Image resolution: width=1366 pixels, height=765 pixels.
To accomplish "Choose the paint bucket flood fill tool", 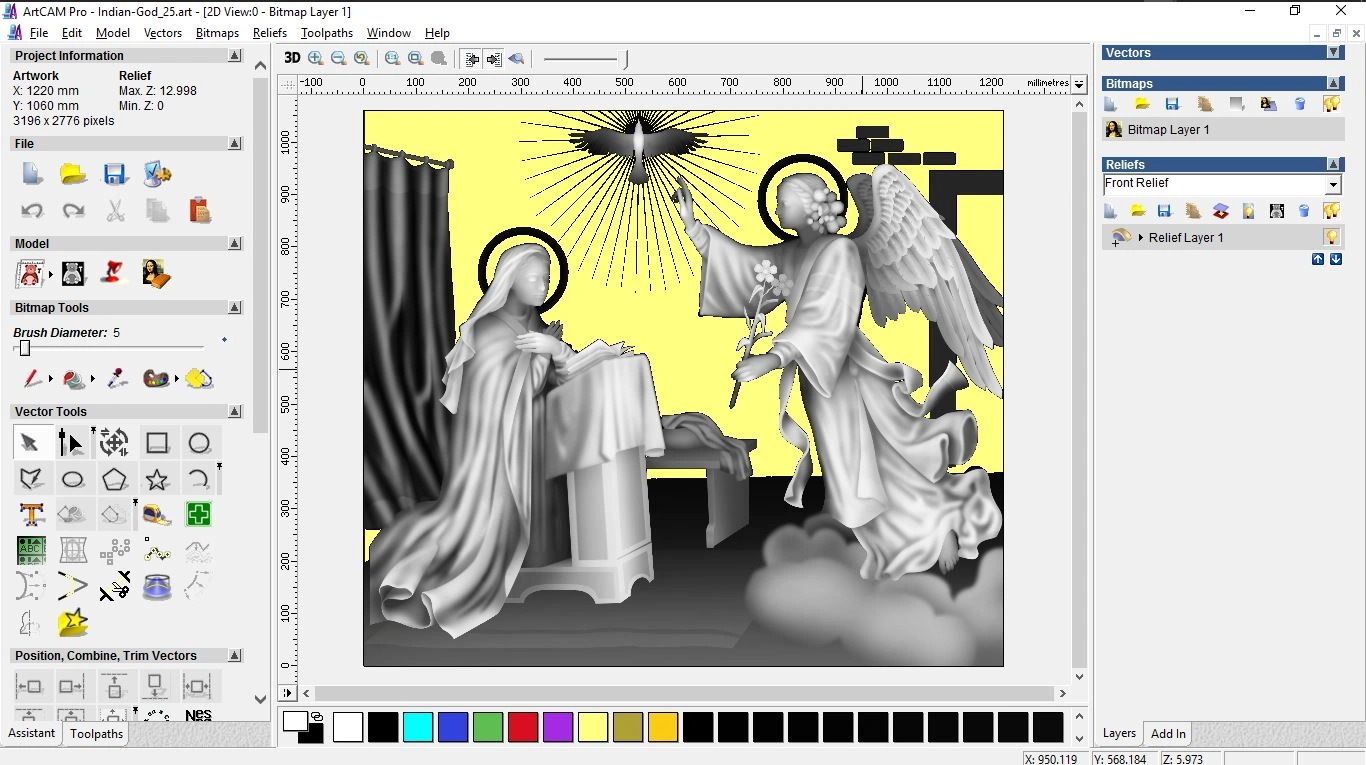I will pos(74,379).
